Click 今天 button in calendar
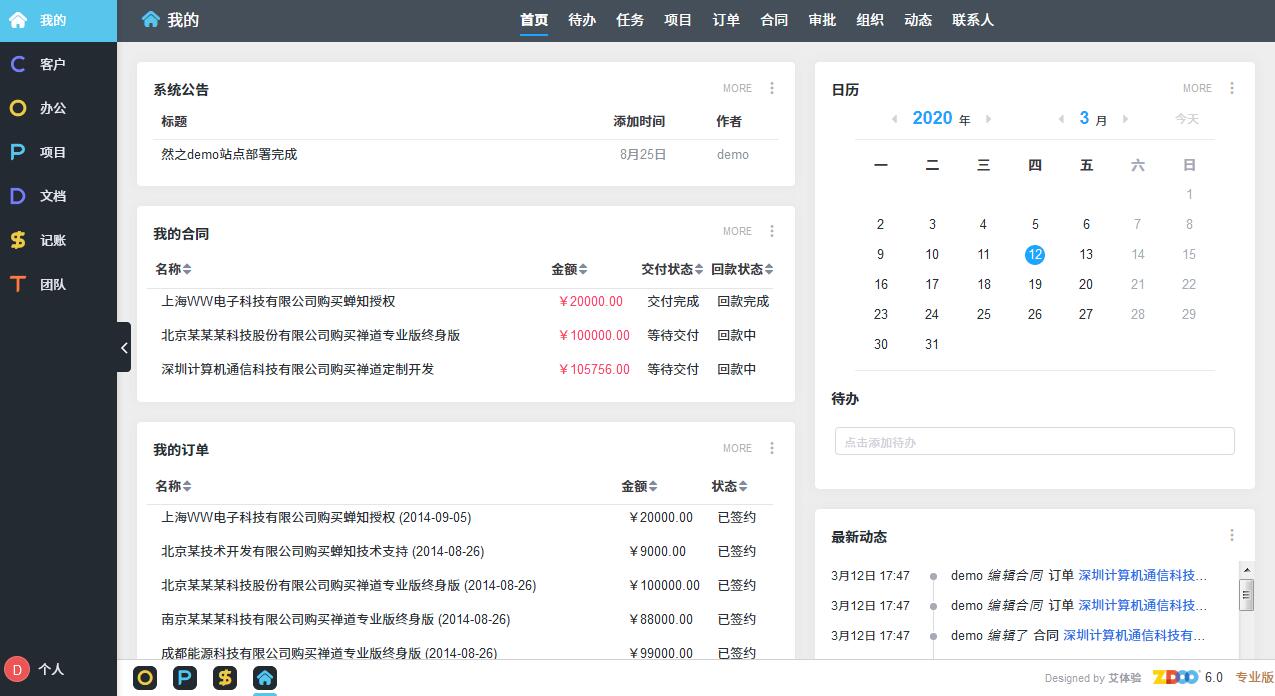 point(1186,119)
